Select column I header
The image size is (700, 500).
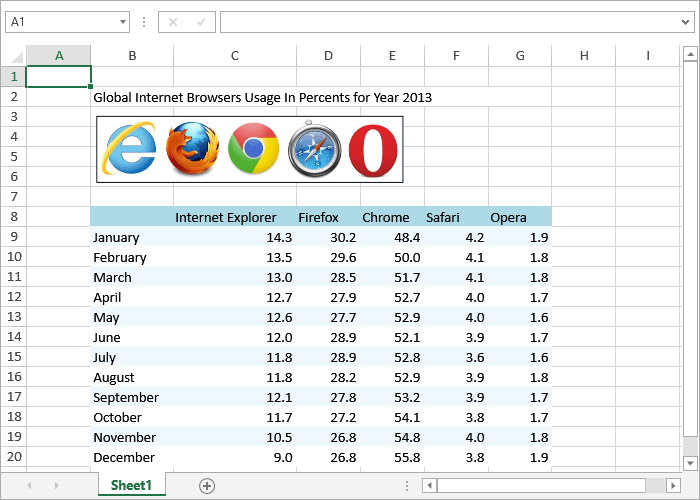(648, 55)
